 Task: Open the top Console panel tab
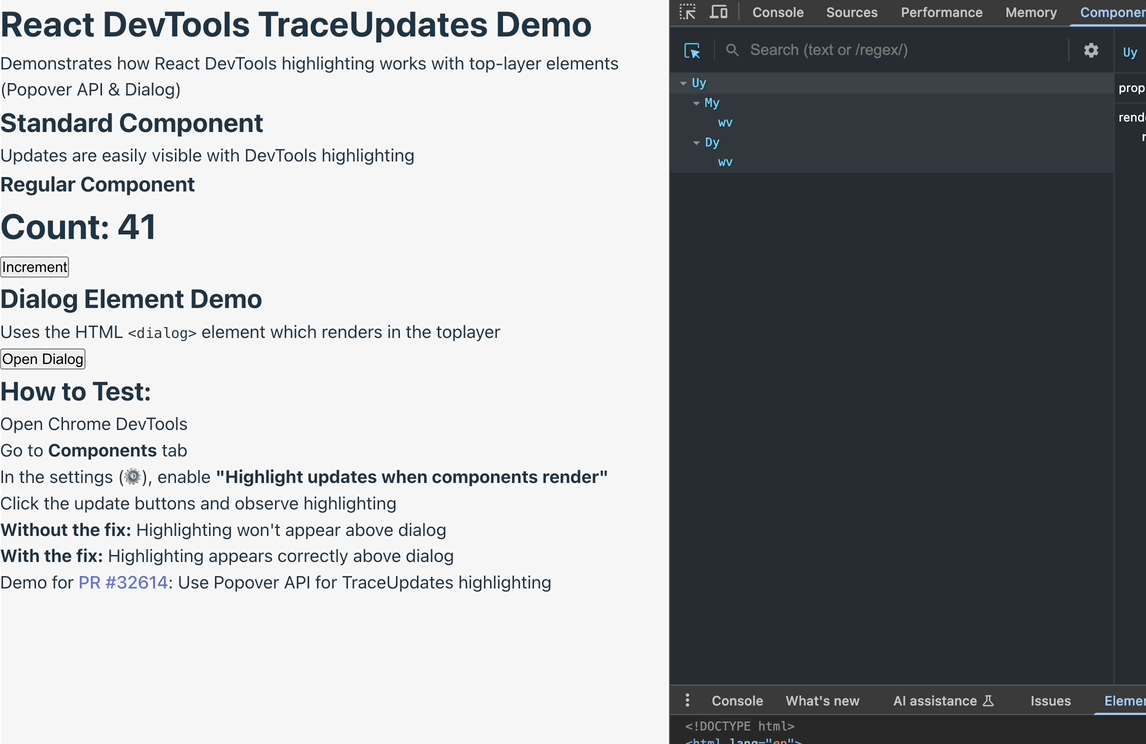pos(777,12)
